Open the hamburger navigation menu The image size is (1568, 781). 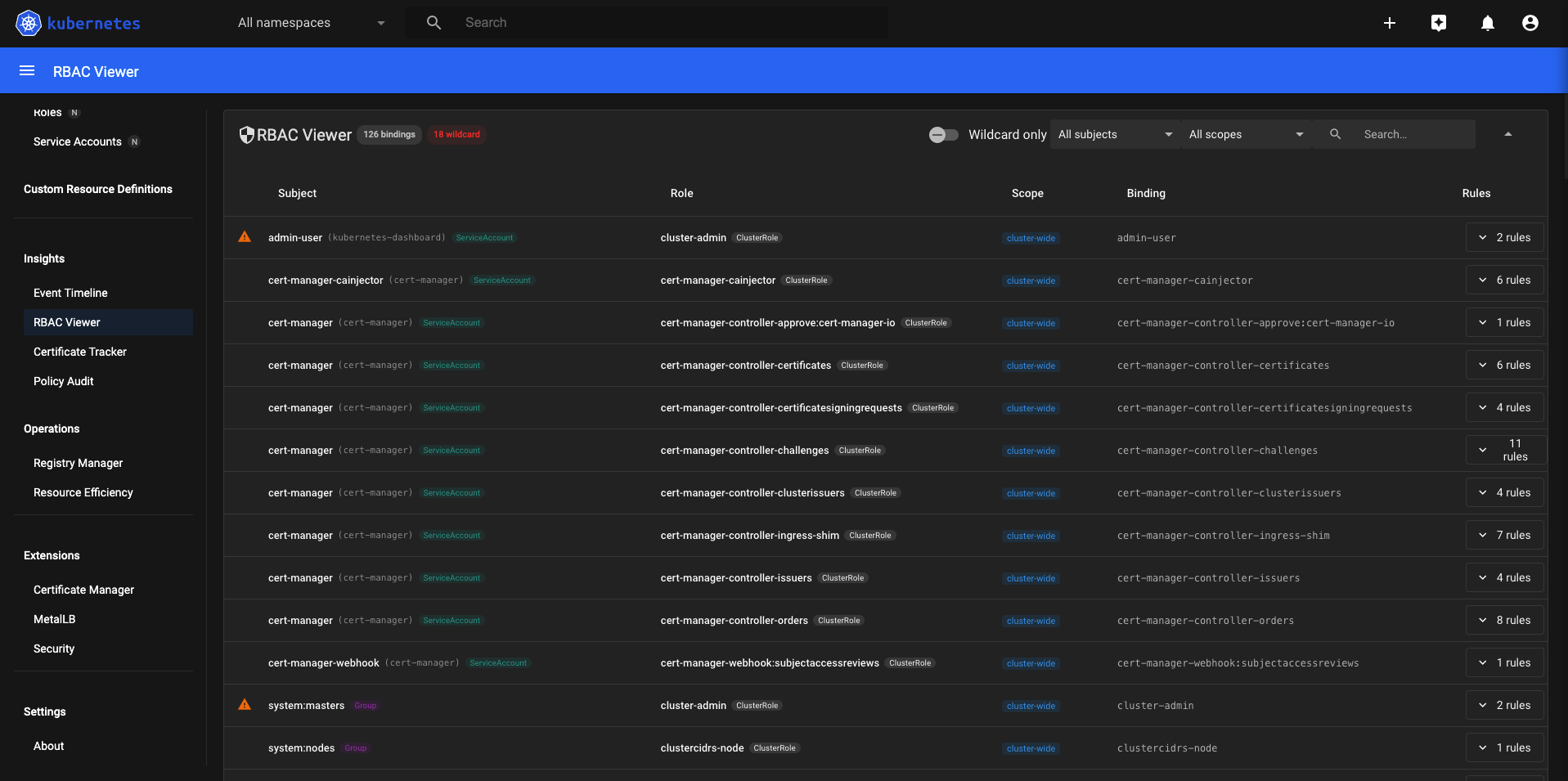coord(27,71)
